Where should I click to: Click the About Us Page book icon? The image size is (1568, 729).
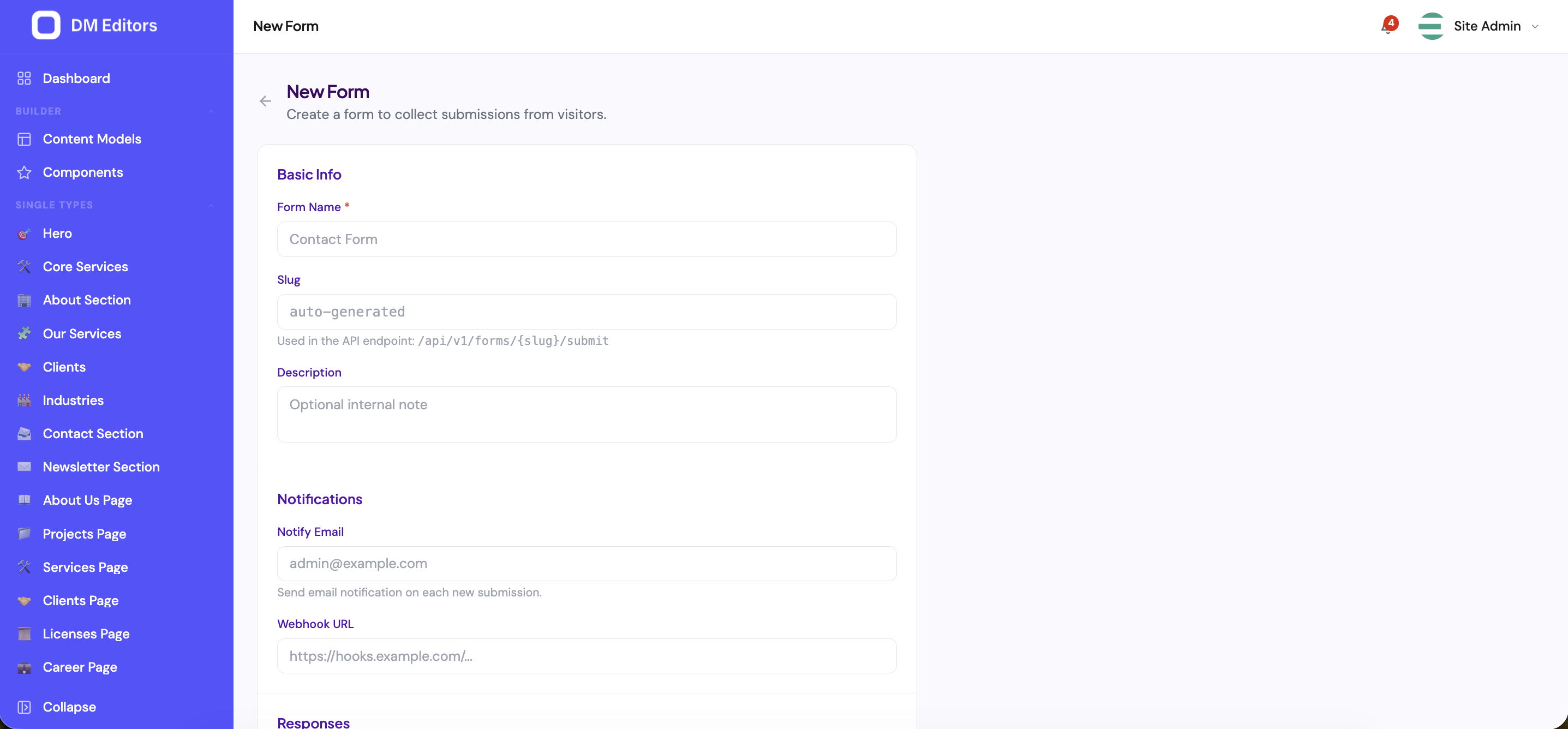24,500
